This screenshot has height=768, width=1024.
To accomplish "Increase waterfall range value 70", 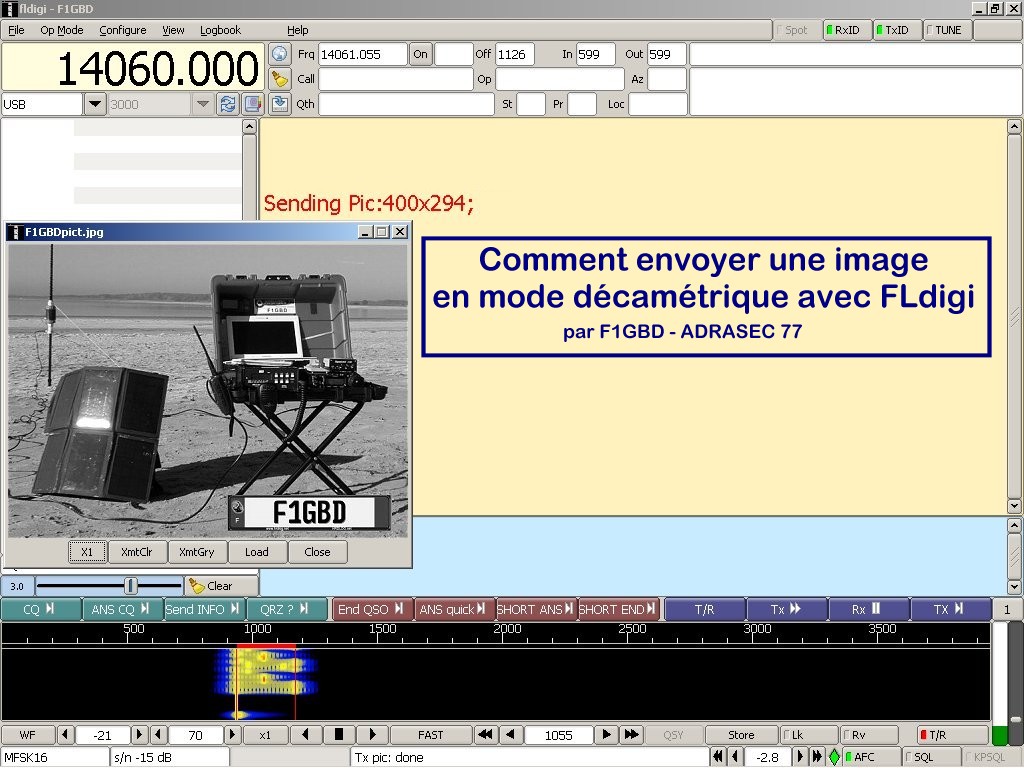I will [232, 735].
